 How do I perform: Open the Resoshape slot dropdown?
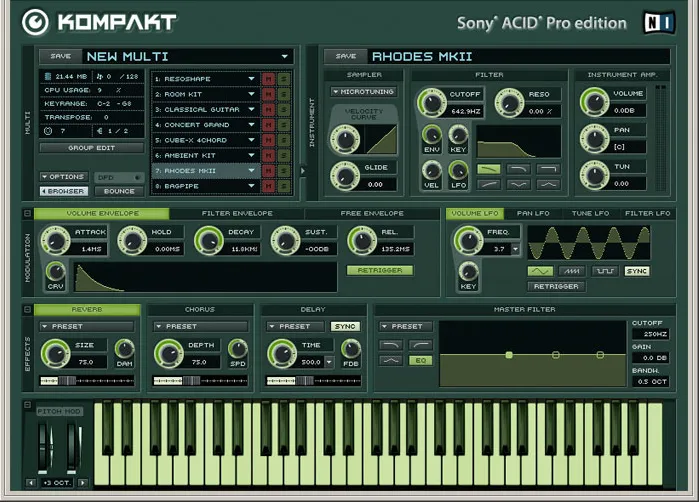[x=251, y=79]
